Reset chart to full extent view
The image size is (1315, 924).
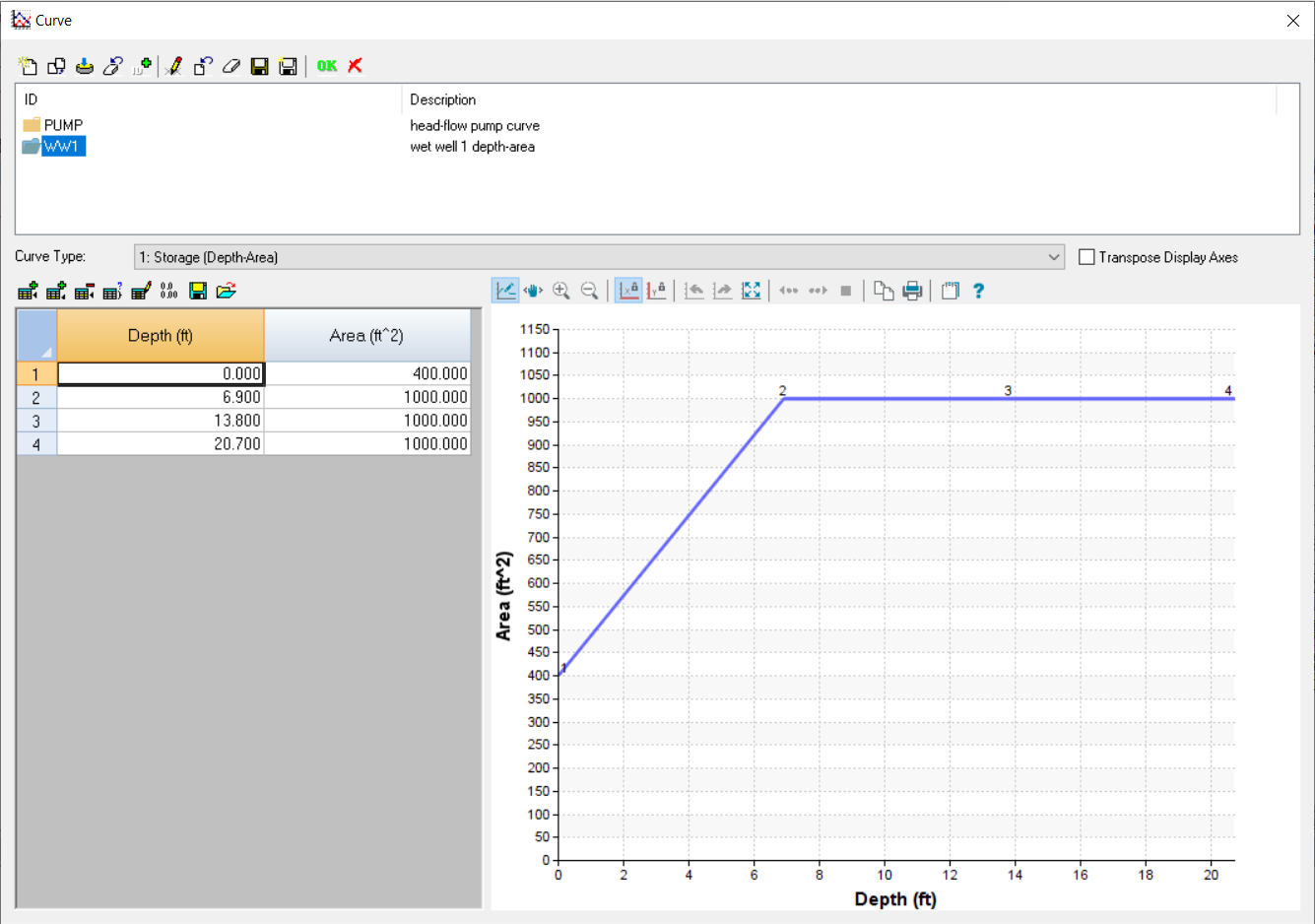pyautogui.click(x=752, y=290)
